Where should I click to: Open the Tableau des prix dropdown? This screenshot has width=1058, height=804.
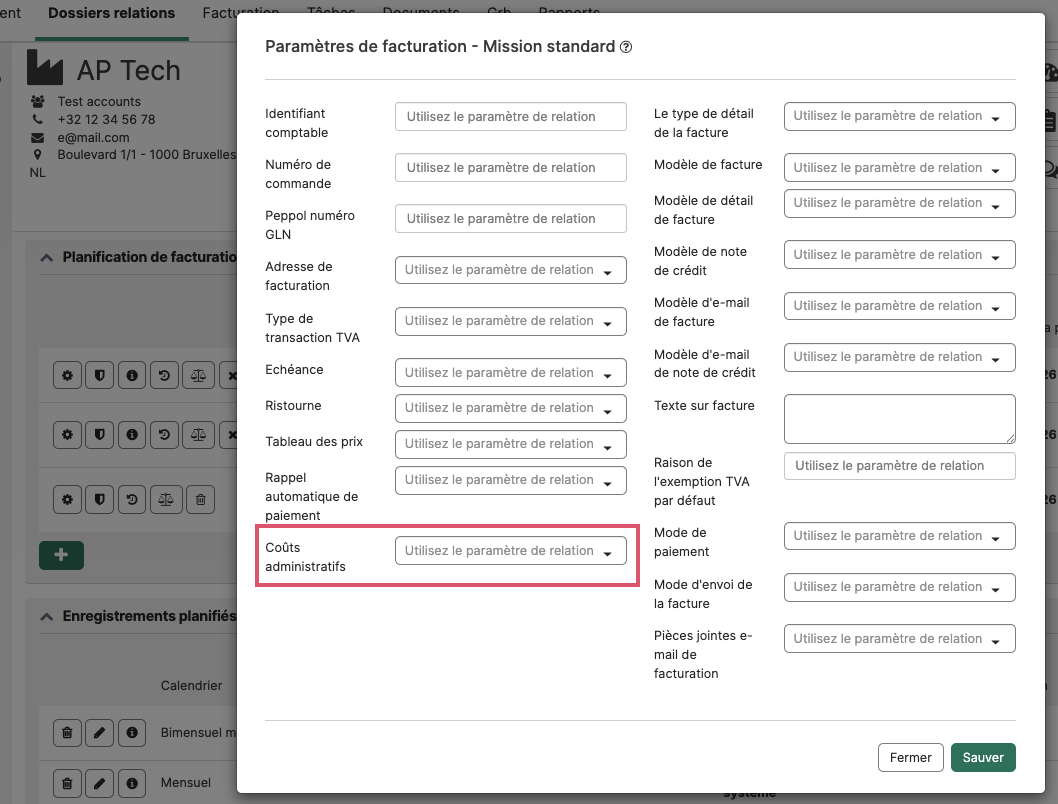(x=511, y=444)
